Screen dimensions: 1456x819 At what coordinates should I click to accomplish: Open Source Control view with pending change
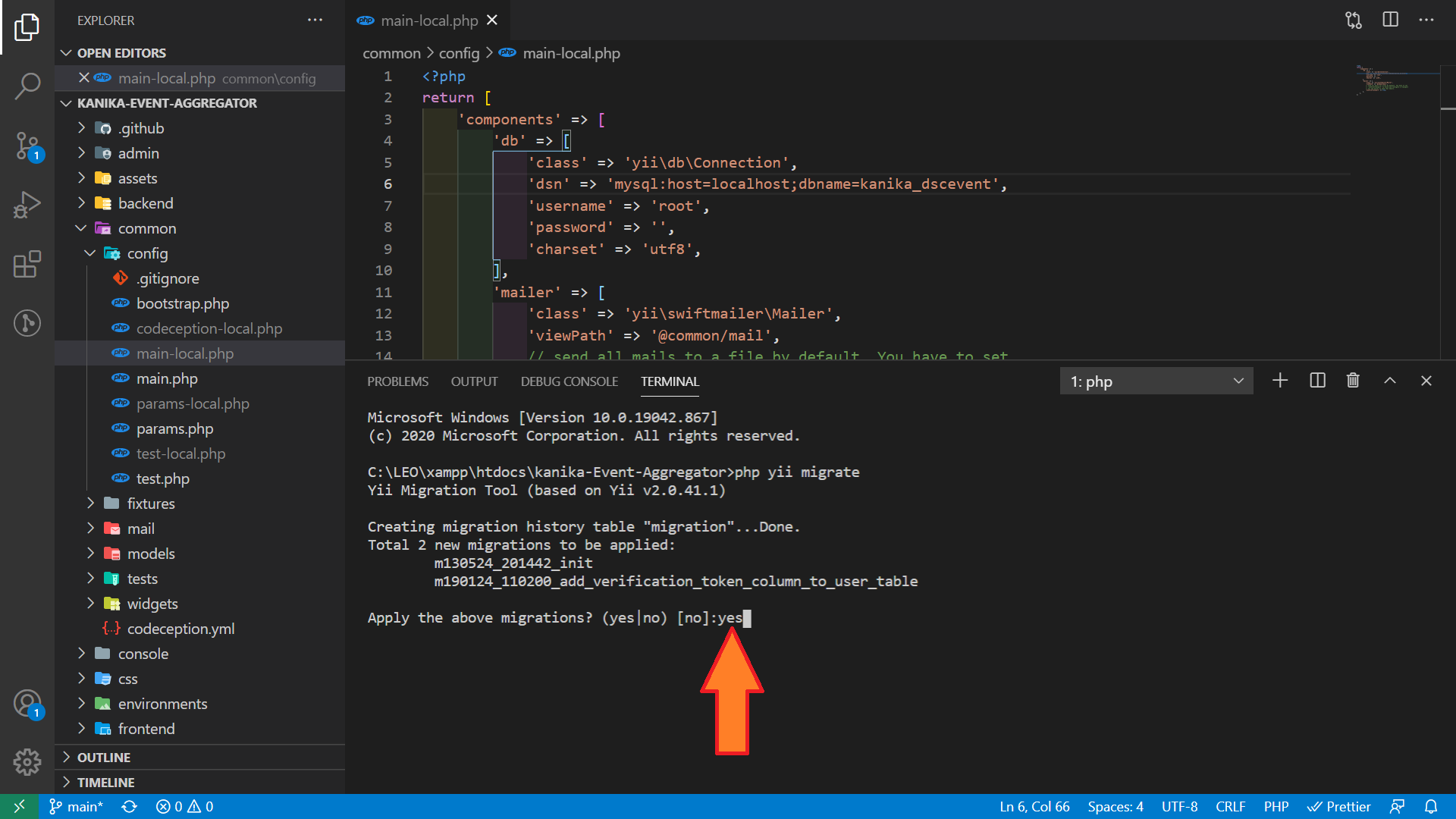[27, 146]
